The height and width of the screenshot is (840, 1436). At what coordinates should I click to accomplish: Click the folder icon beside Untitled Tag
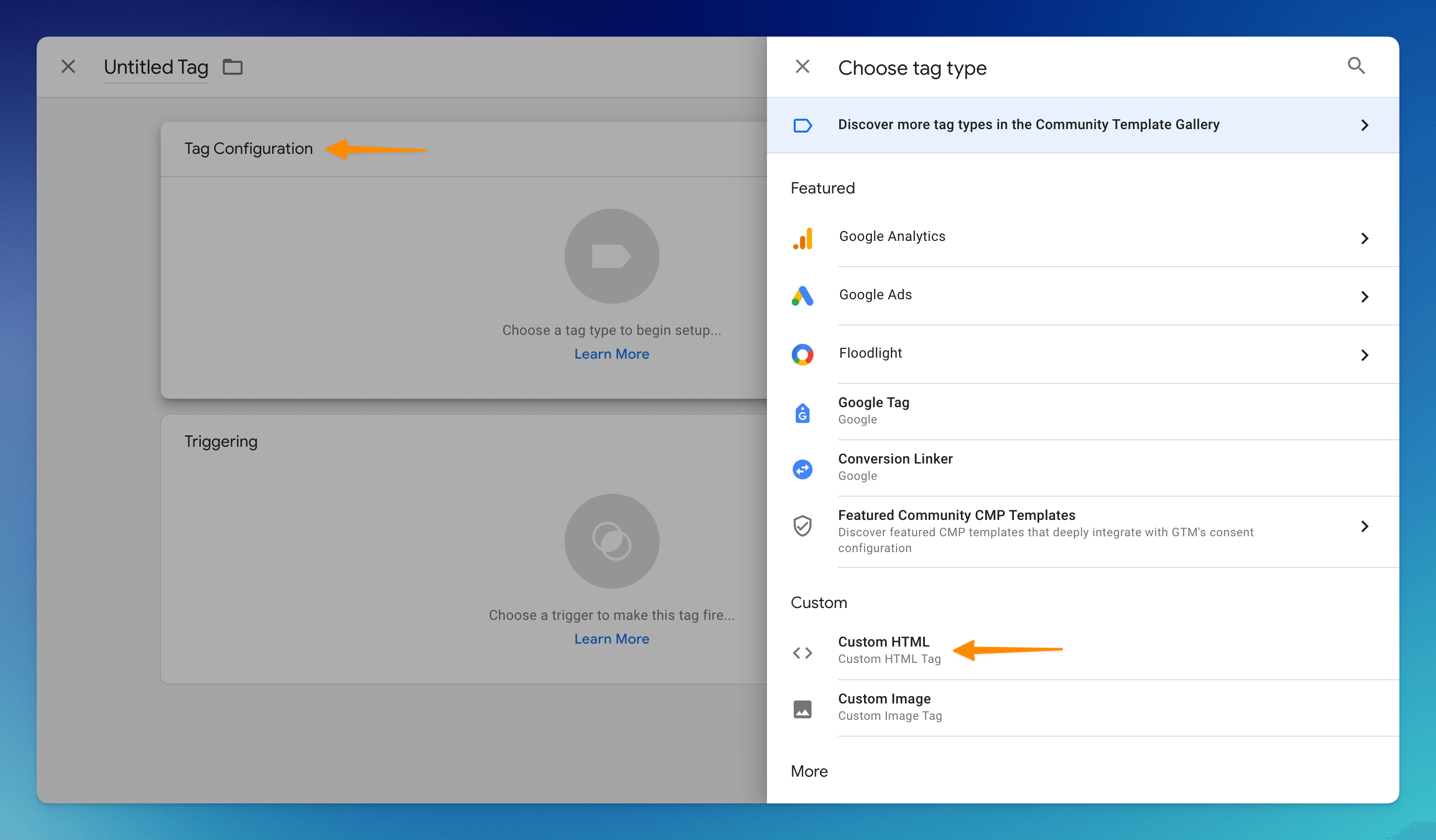(233, 67)
